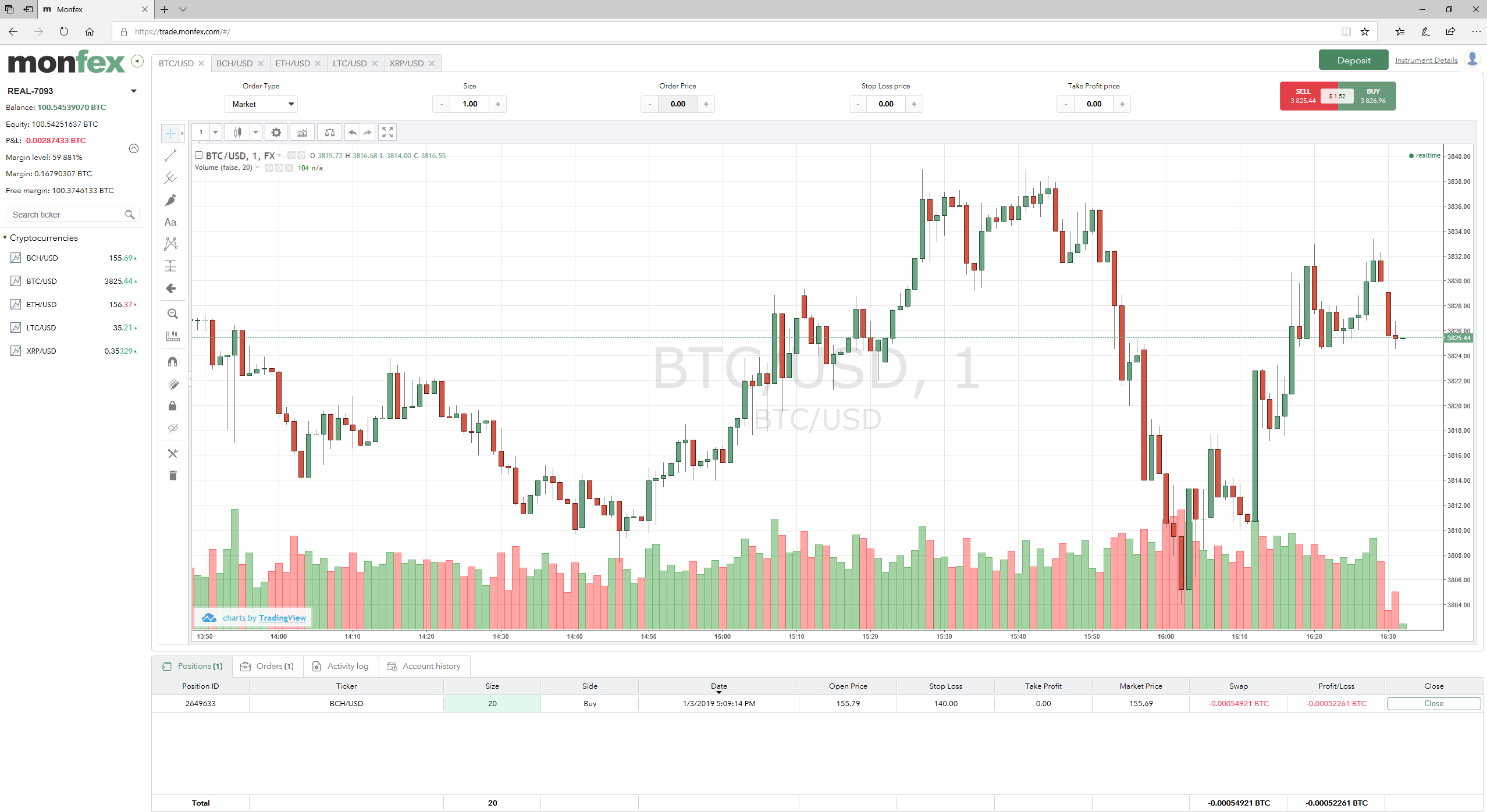Click the browser refresh button
Viewport: 1487px width, 812px height.
[x=64, y=31]
